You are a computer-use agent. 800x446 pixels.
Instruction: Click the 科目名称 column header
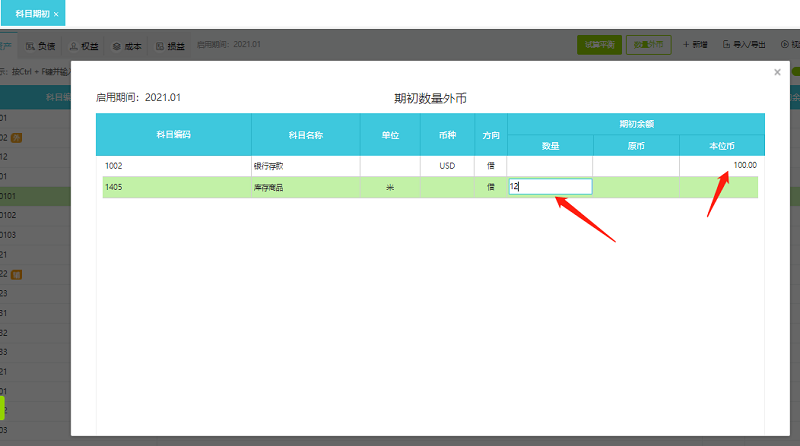[306, 135]
